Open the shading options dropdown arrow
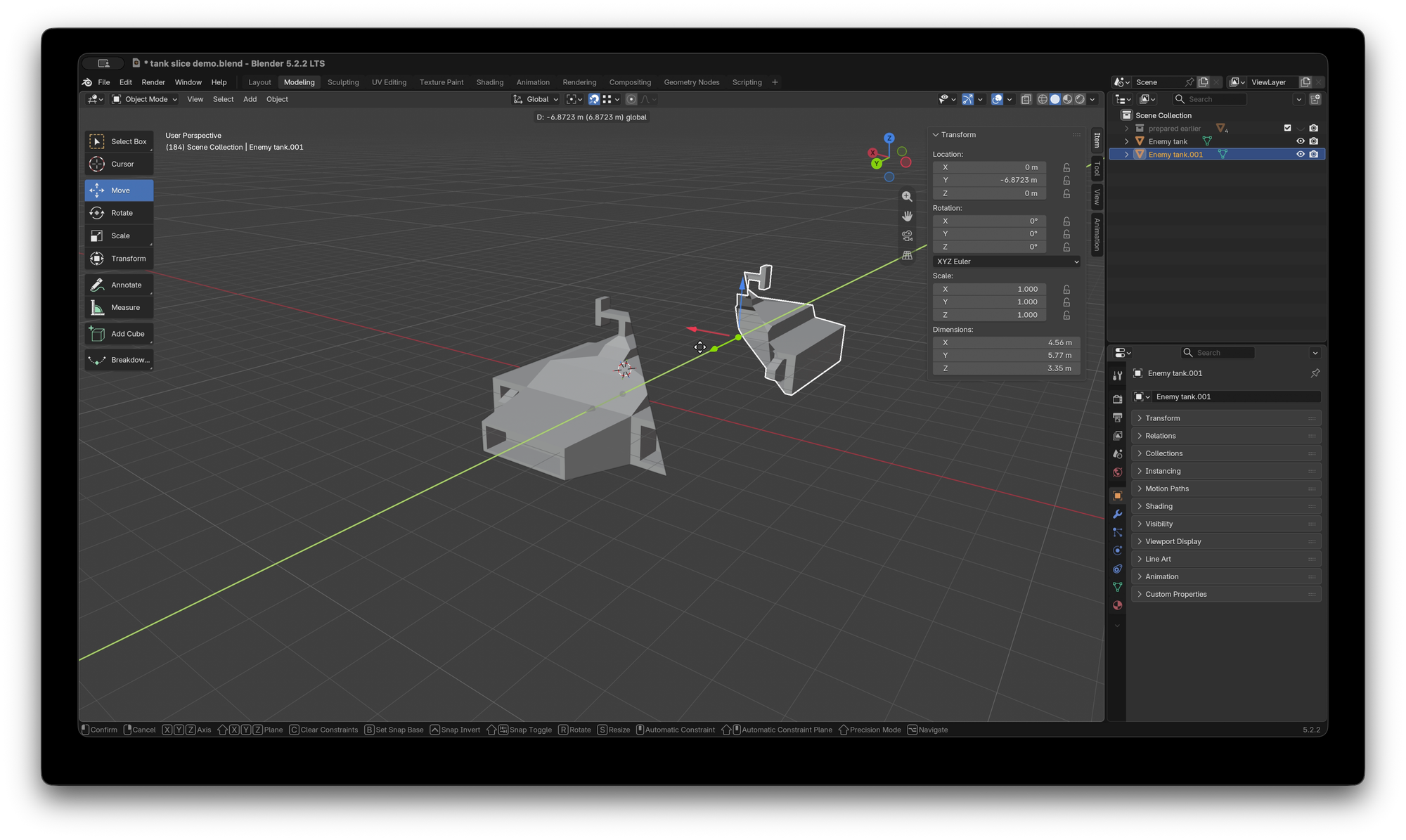The image size is (1406, 840). click(1092, 99)
